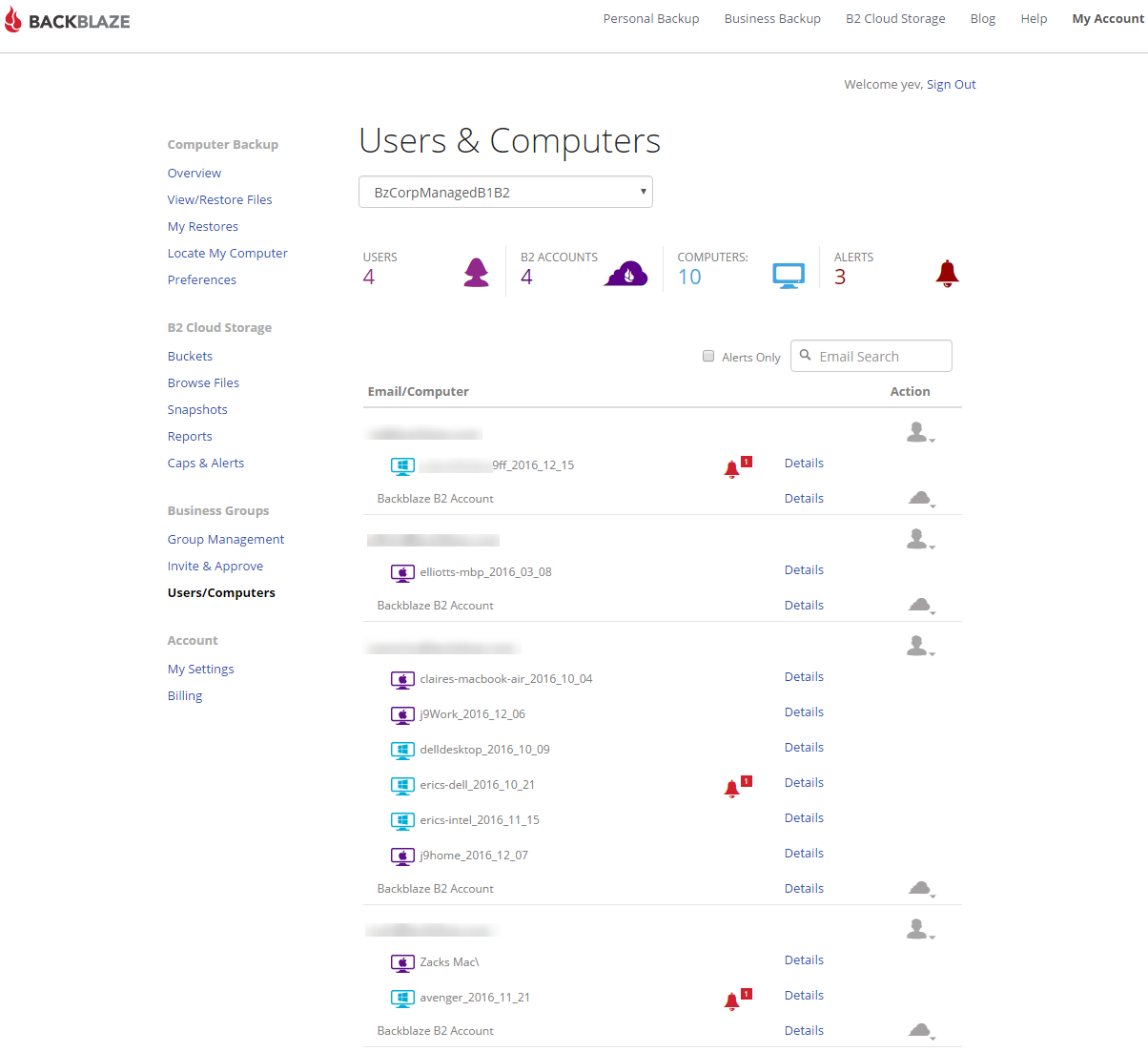
Task: Open Caps & Alerts in sidebar
Action: pos(206,464)
